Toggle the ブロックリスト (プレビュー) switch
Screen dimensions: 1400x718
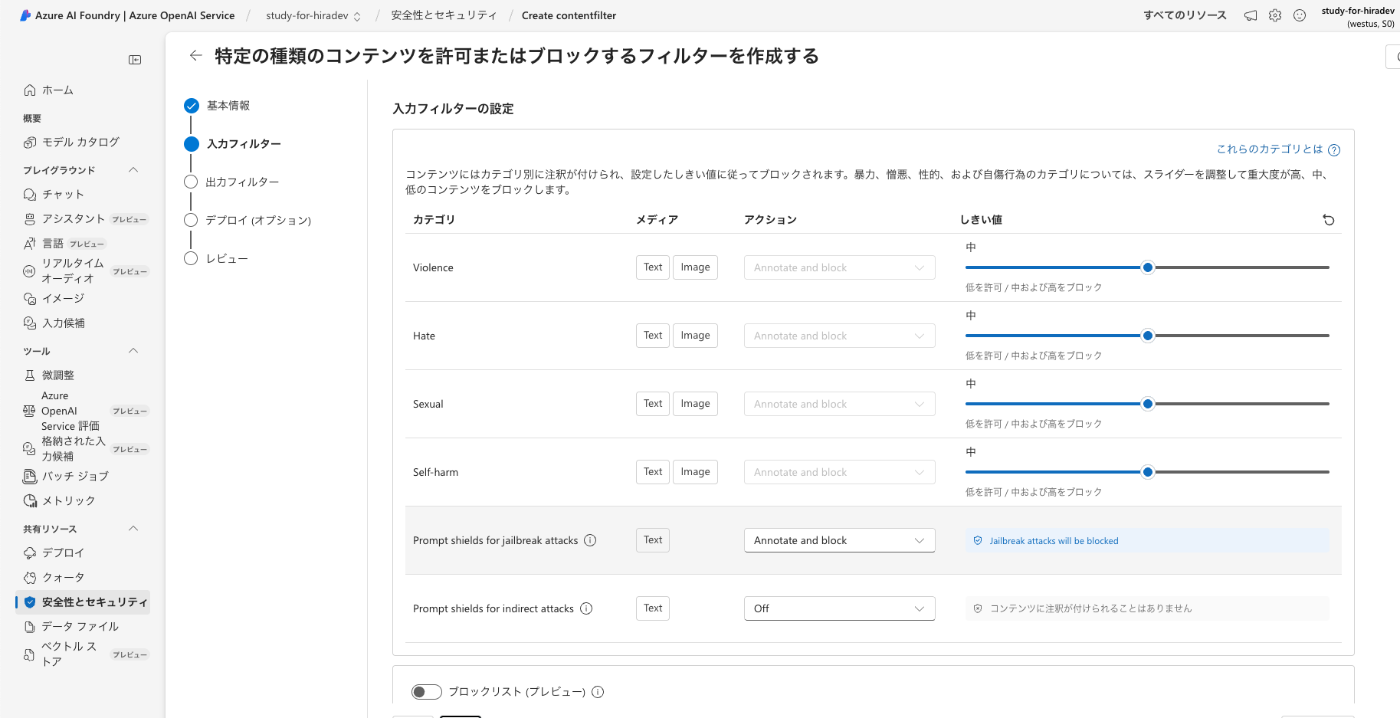coord(426,692)
